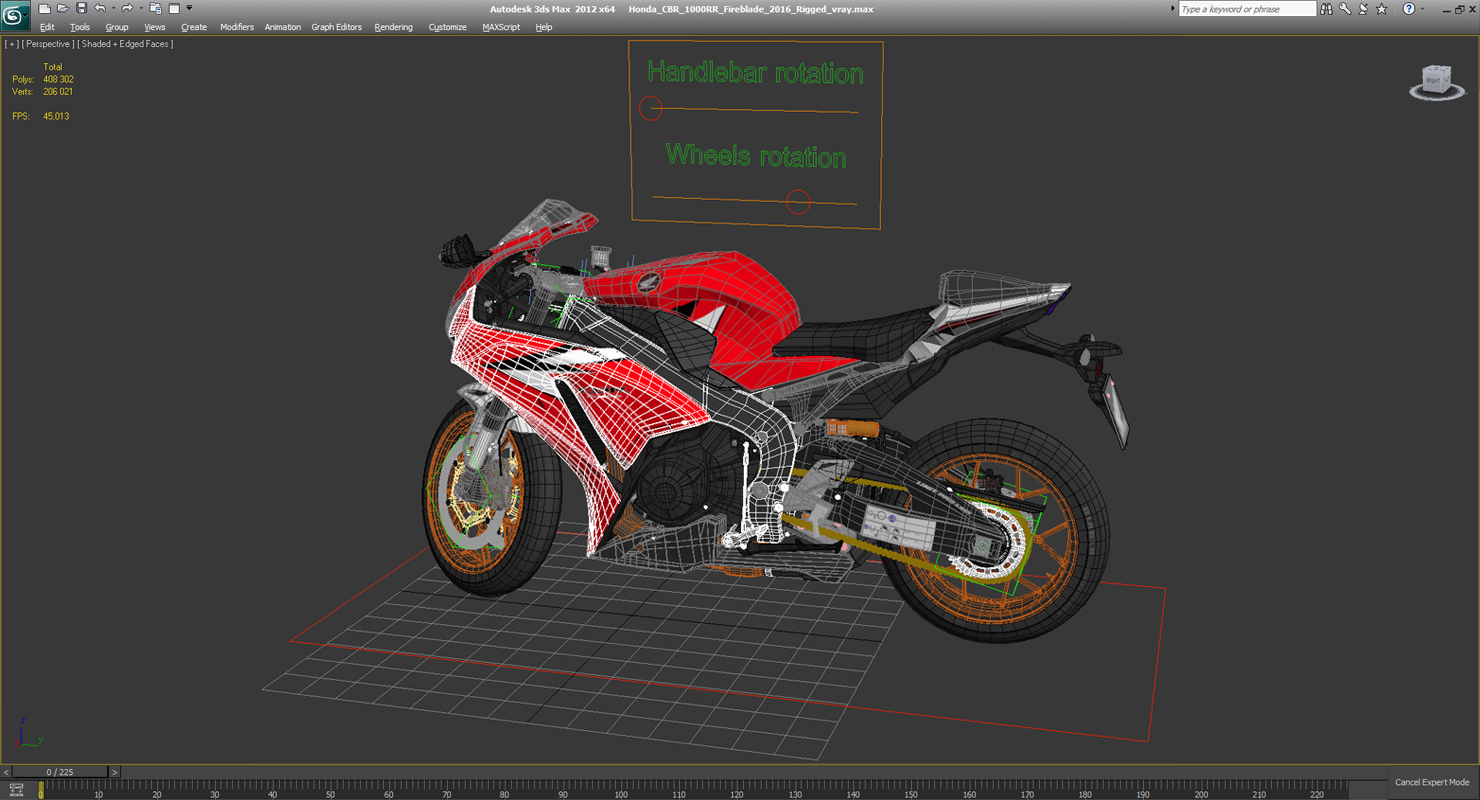The height and width of the screenshot is (800, 1480).
Task: Click the Handlebar rotation text label
Action: pos(755,72)
